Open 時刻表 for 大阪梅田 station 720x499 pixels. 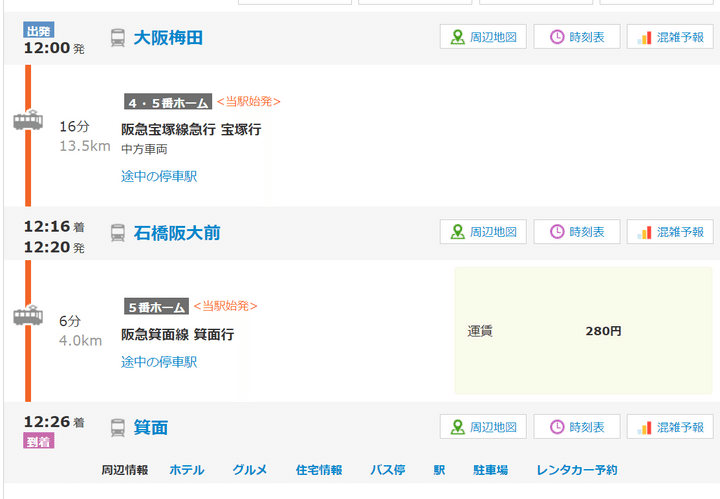(x=576, y=37)
